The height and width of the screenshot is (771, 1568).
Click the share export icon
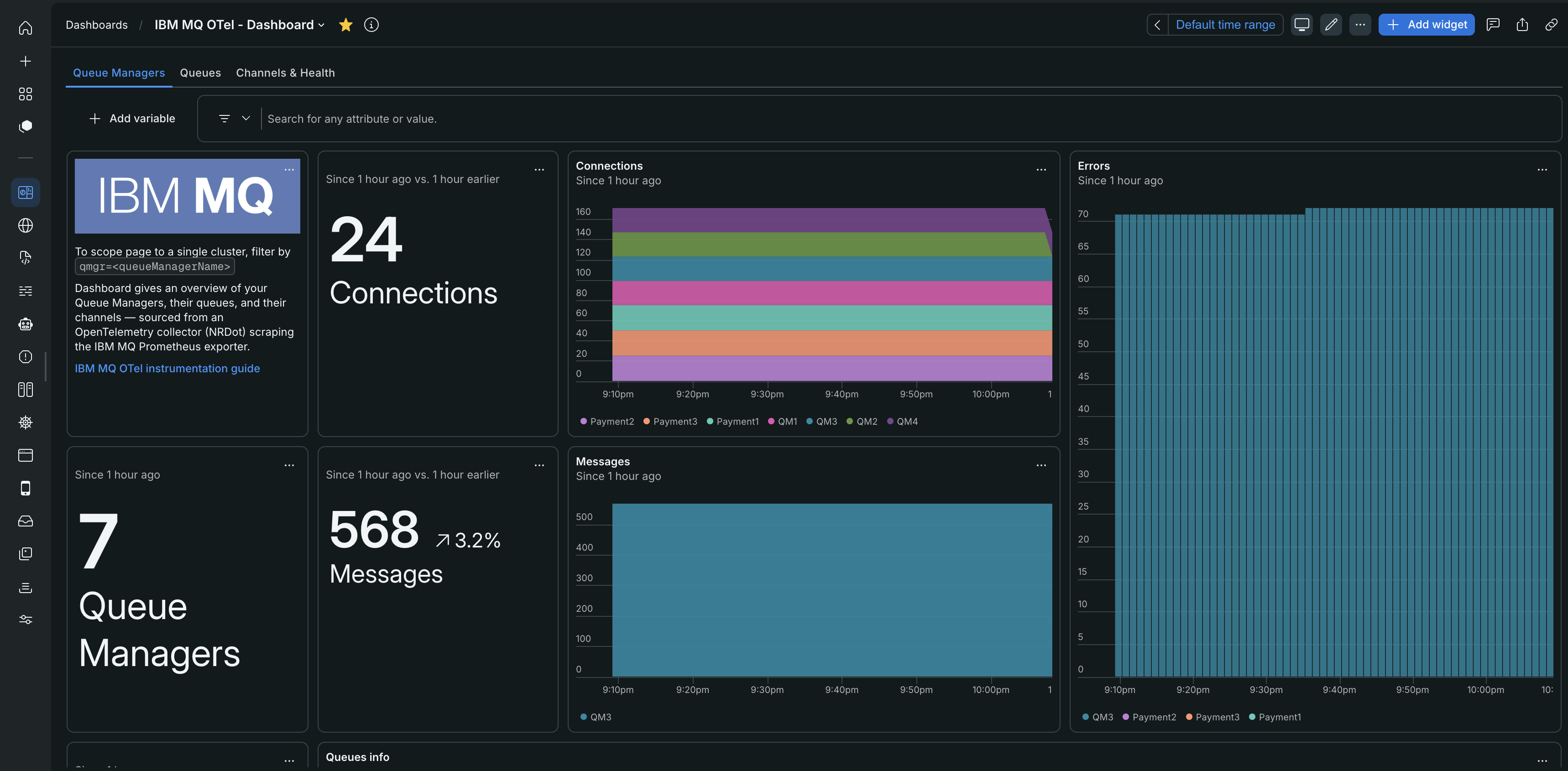click(1522, 24)
